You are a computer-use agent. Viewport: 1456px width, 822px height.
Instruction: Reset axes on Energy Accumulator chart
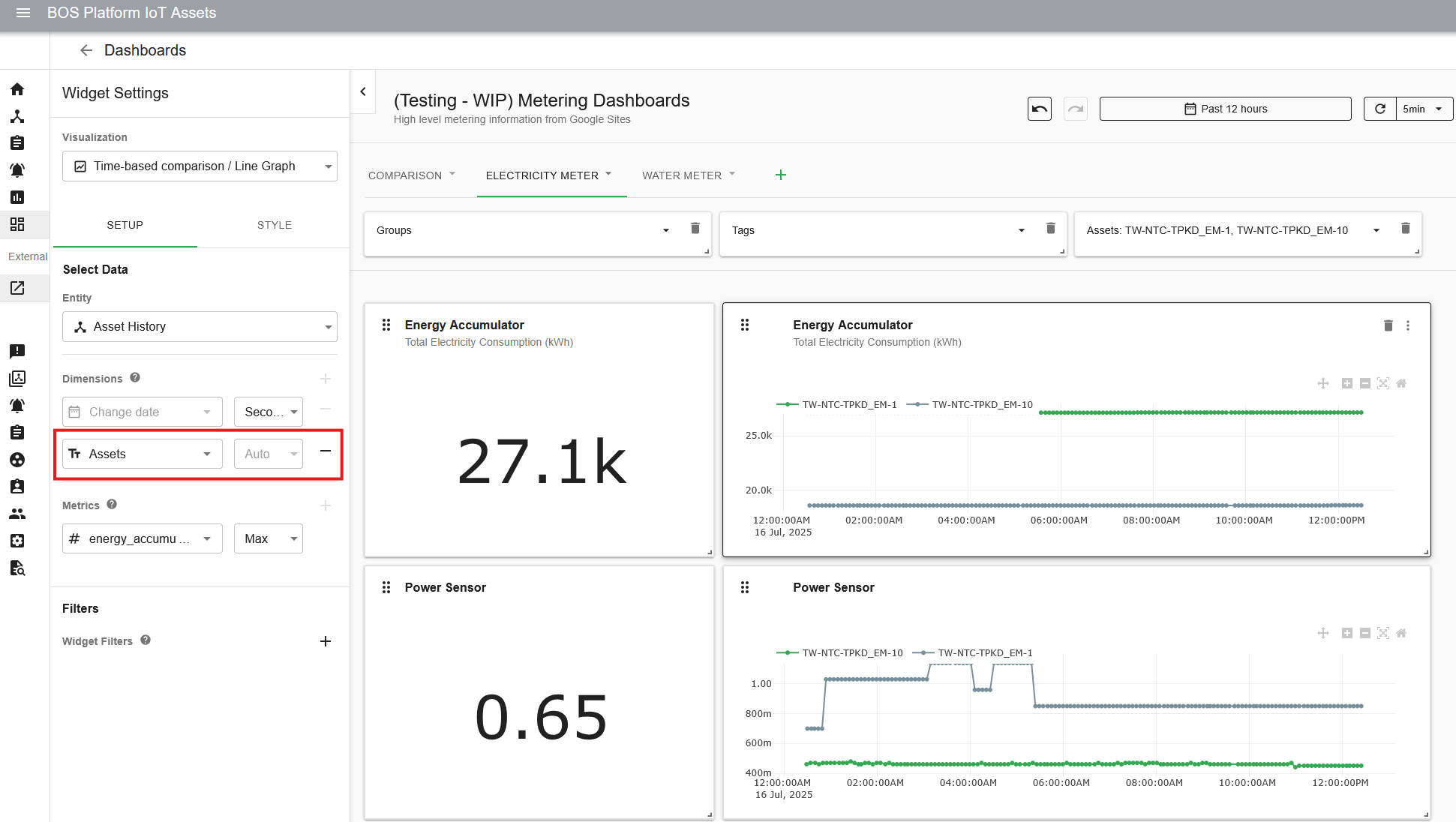[1401, 383]
